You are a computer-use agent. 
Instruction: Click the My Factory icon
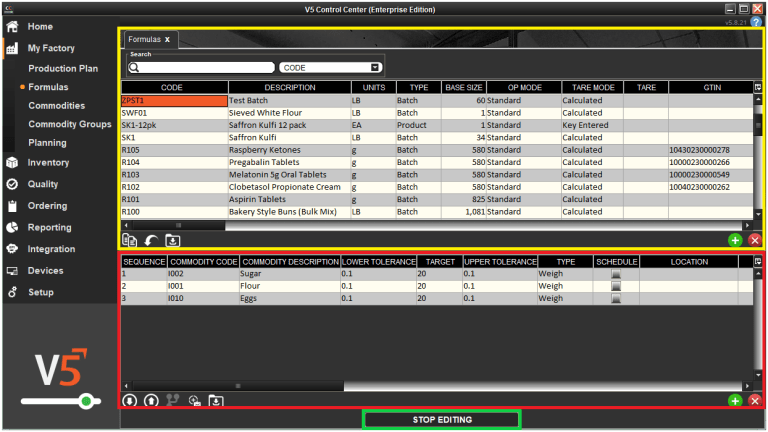(12, 48)
